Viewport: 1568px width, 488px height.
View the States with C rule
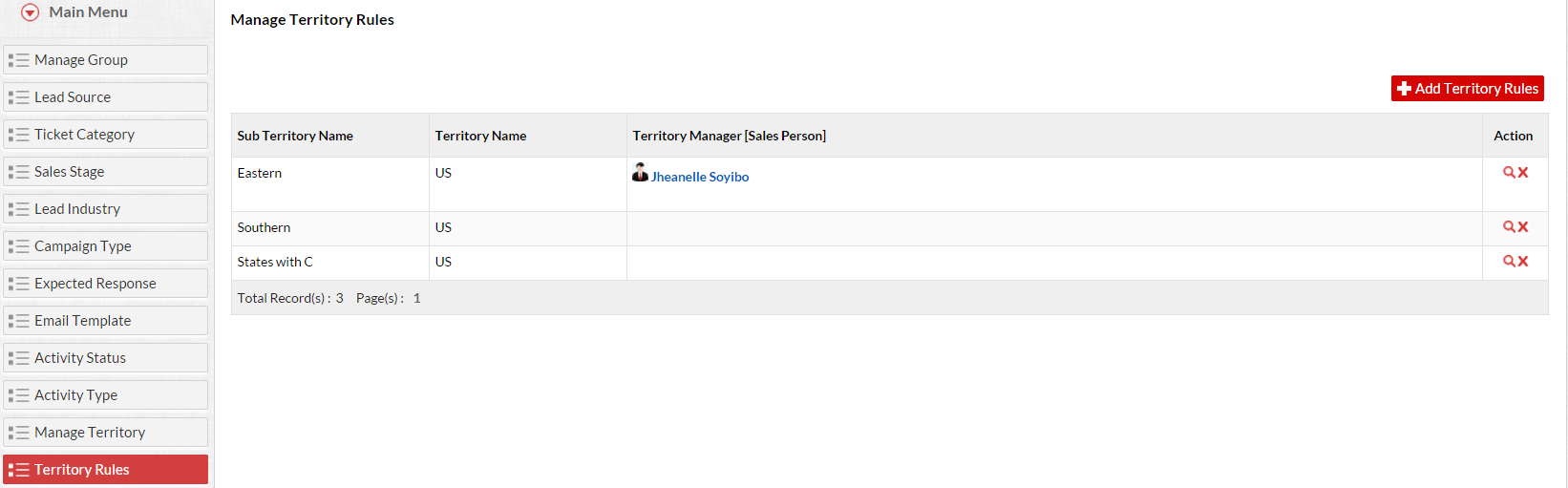coord(1509,262)
